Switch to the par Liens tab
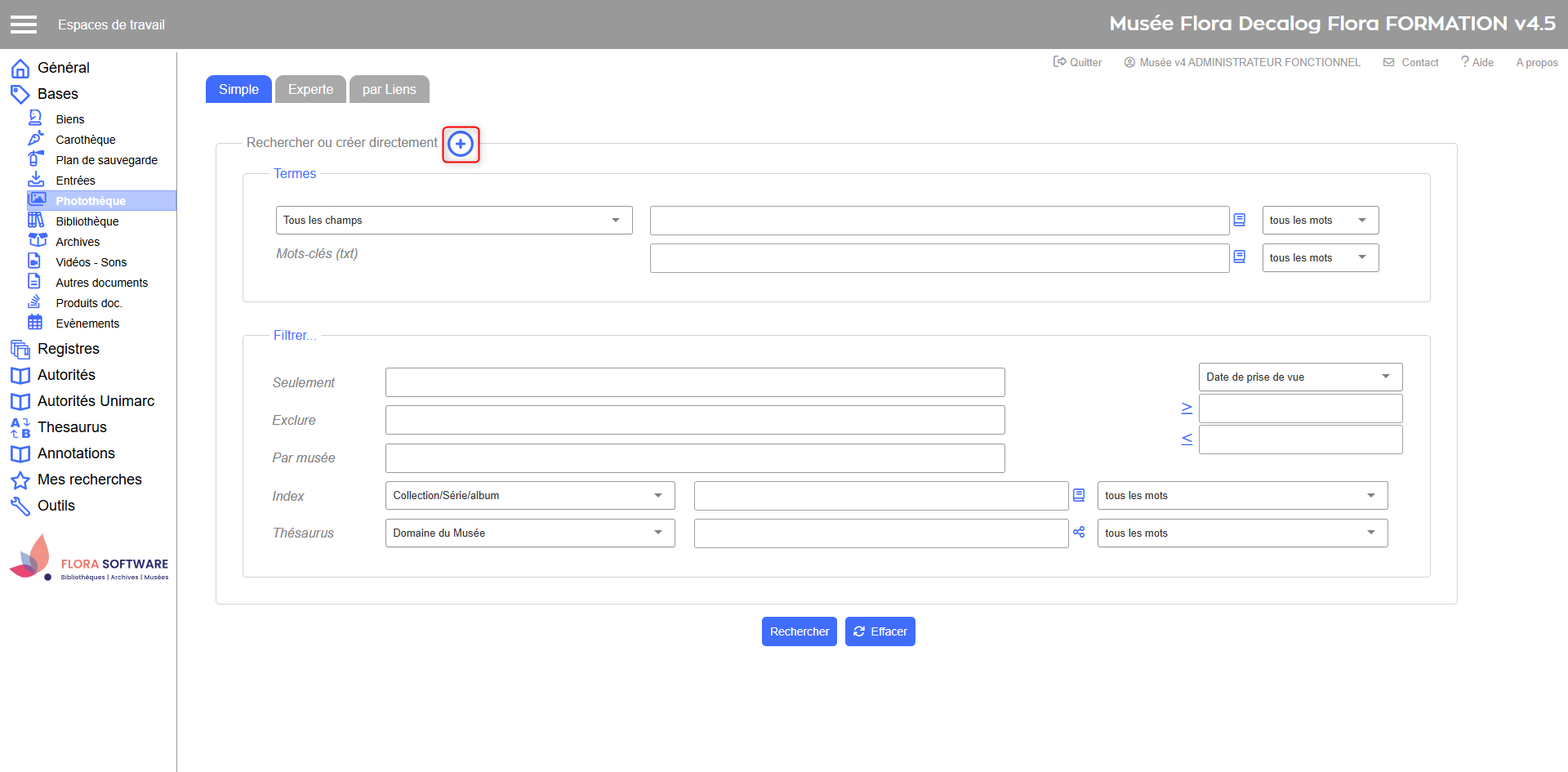Viewport: 1568px width, 772px height. 389,90
